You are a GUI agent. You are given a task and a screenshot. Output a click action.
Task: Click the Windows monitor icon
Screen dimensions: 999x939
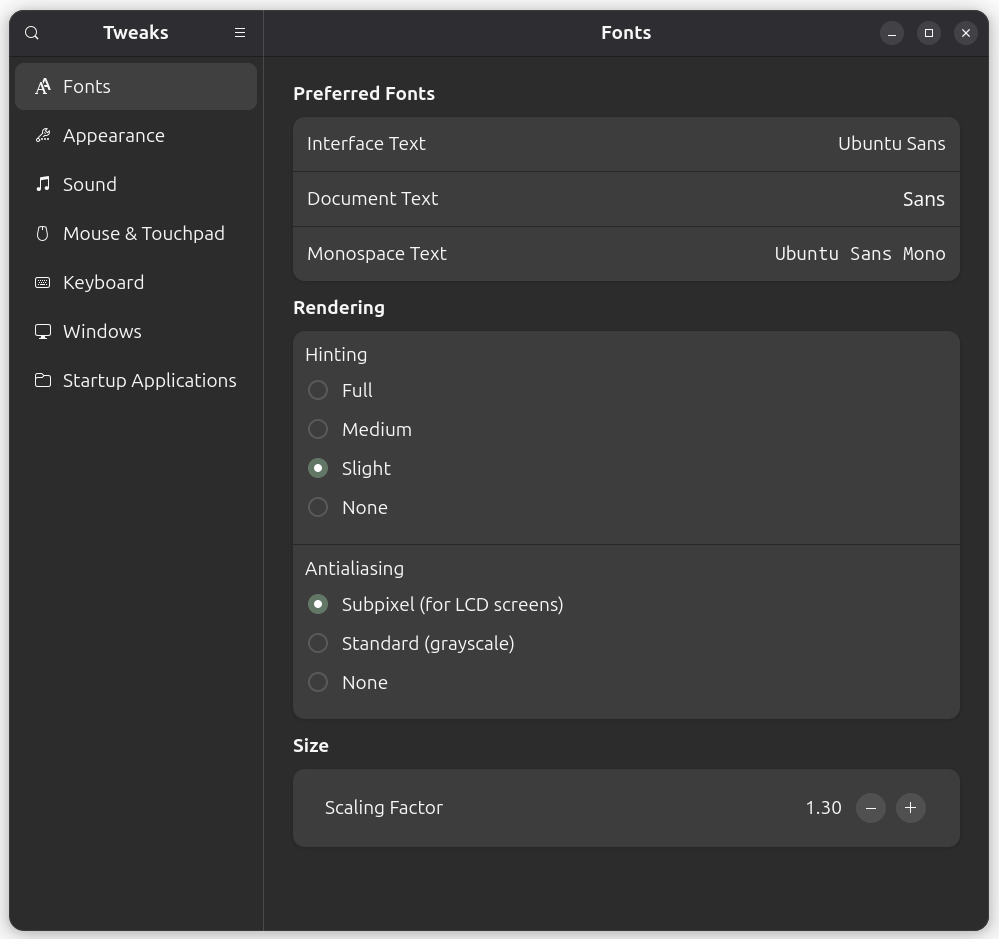(x=43, y=332)
